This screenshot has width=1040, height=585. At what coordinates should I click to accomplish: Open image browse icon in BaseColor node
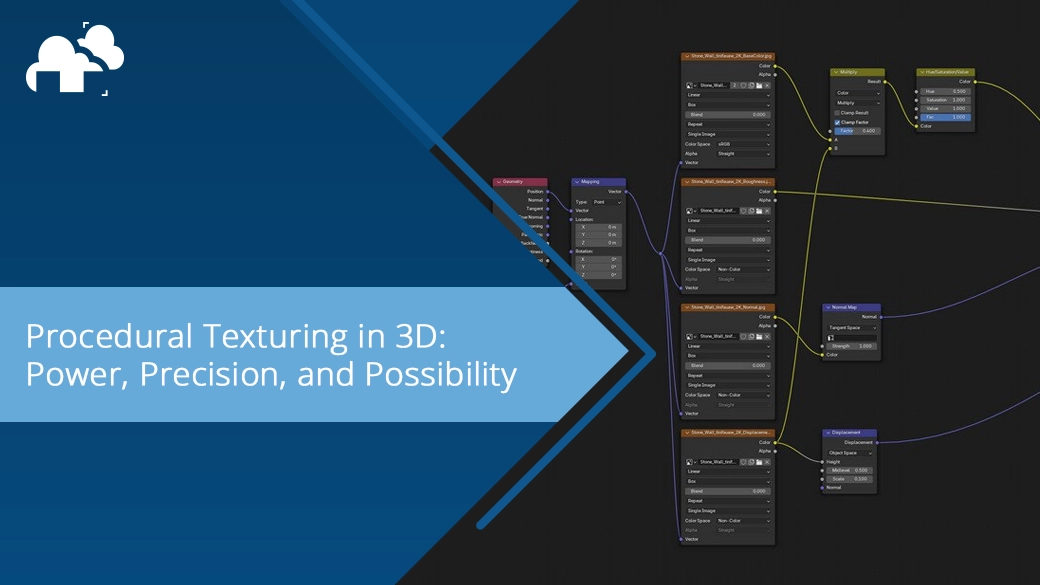pos(690,86)
